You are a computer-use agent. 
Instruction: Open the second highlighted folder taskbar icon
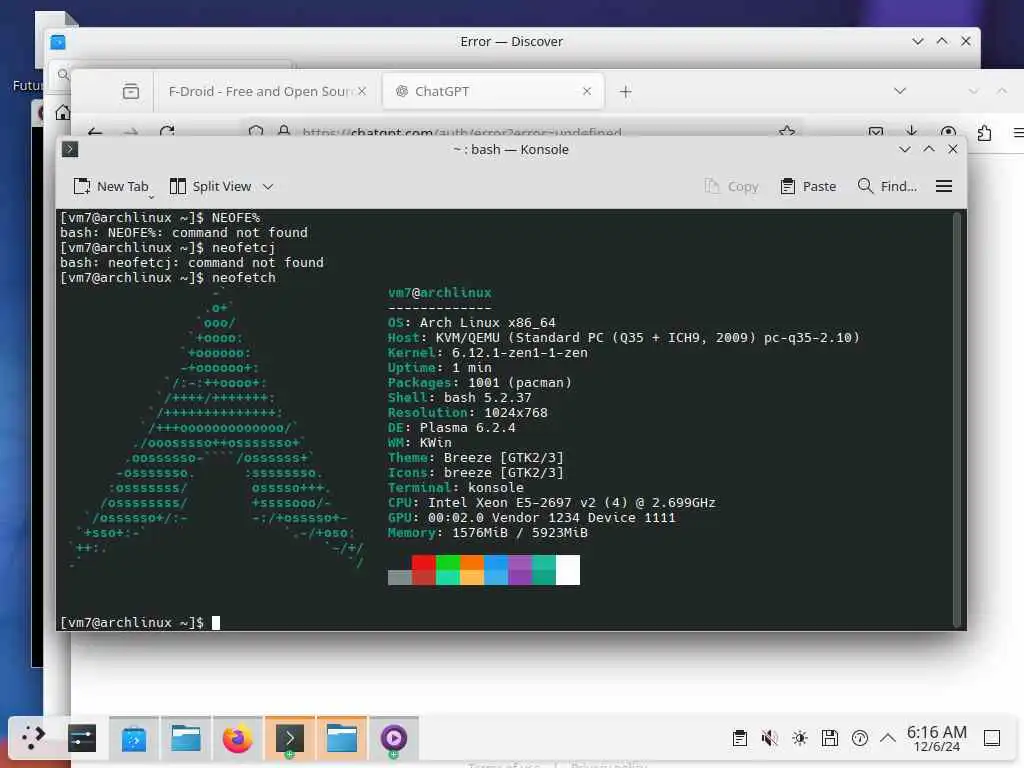(342, 739)
